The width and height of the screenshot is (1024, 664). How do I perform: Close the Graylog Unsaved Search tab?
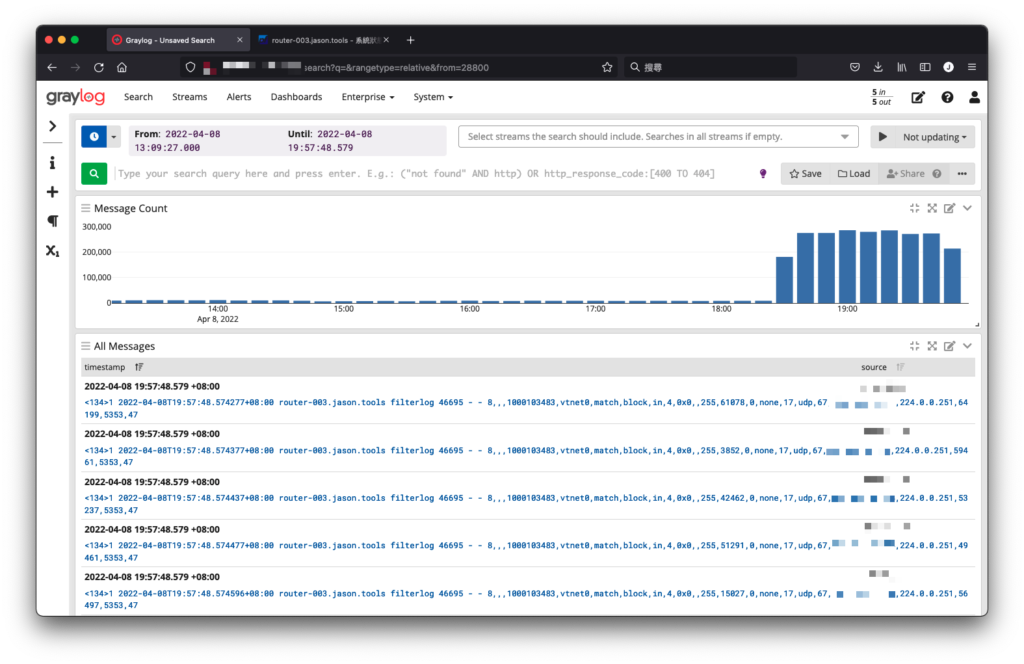click(x=240, y=40)
